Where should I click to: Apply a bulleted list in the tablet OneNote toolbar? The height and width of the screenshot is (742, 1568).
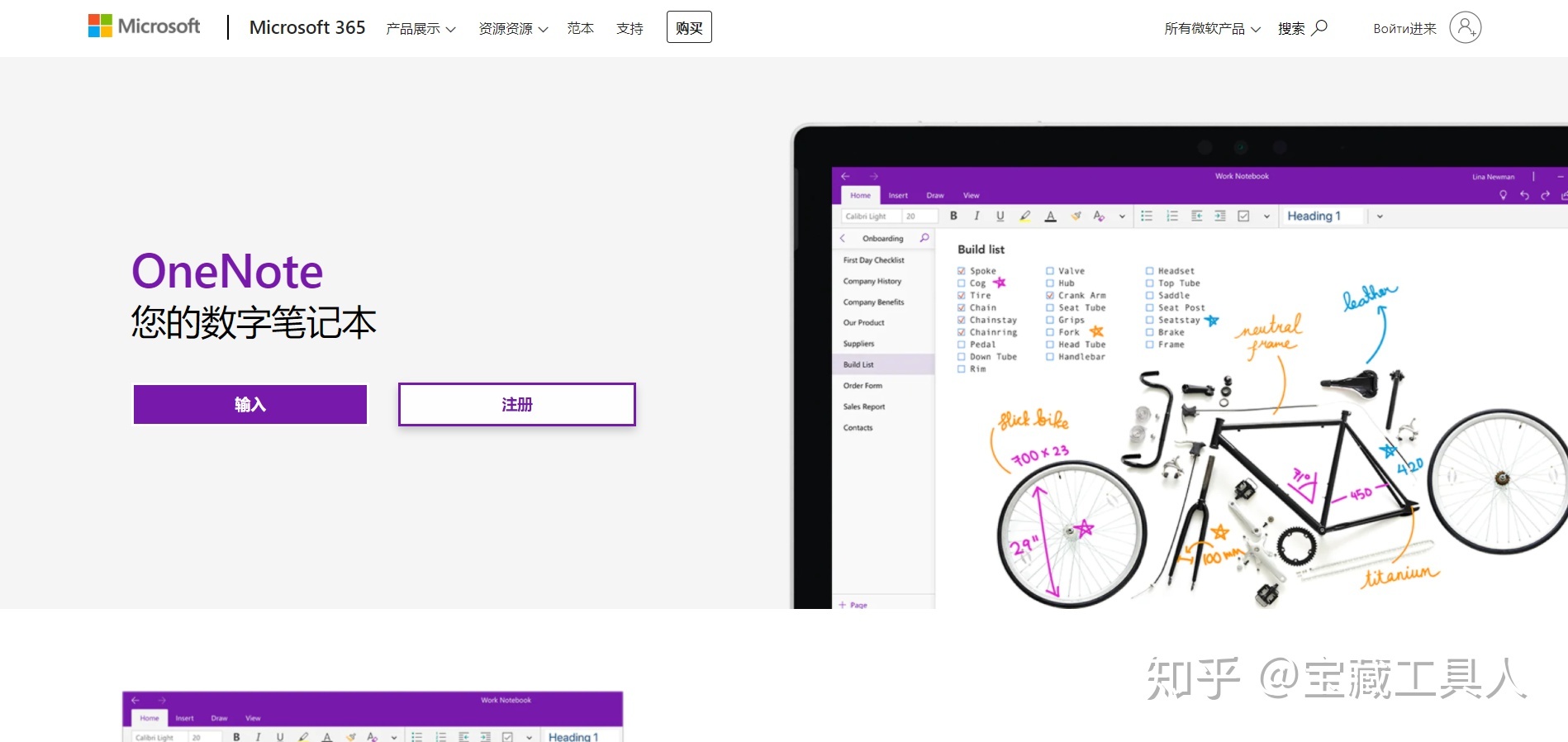coord(1147,216)
